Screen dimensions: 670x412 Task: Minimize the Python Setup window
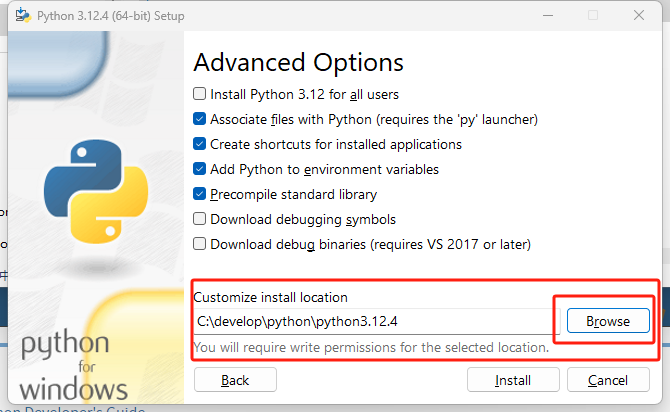coord(547,16)
